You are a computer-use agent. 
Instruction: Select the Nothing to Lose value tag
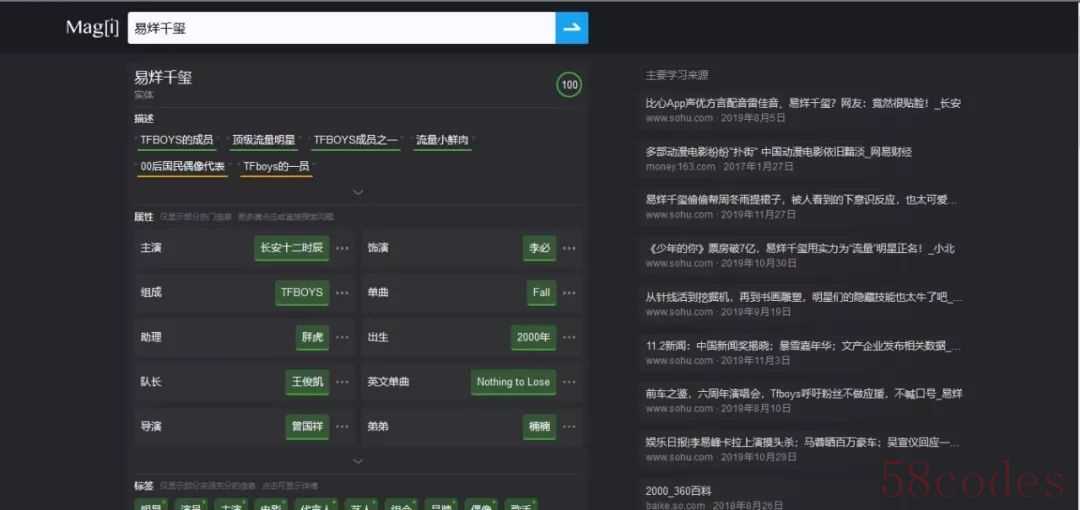point(513,382)
